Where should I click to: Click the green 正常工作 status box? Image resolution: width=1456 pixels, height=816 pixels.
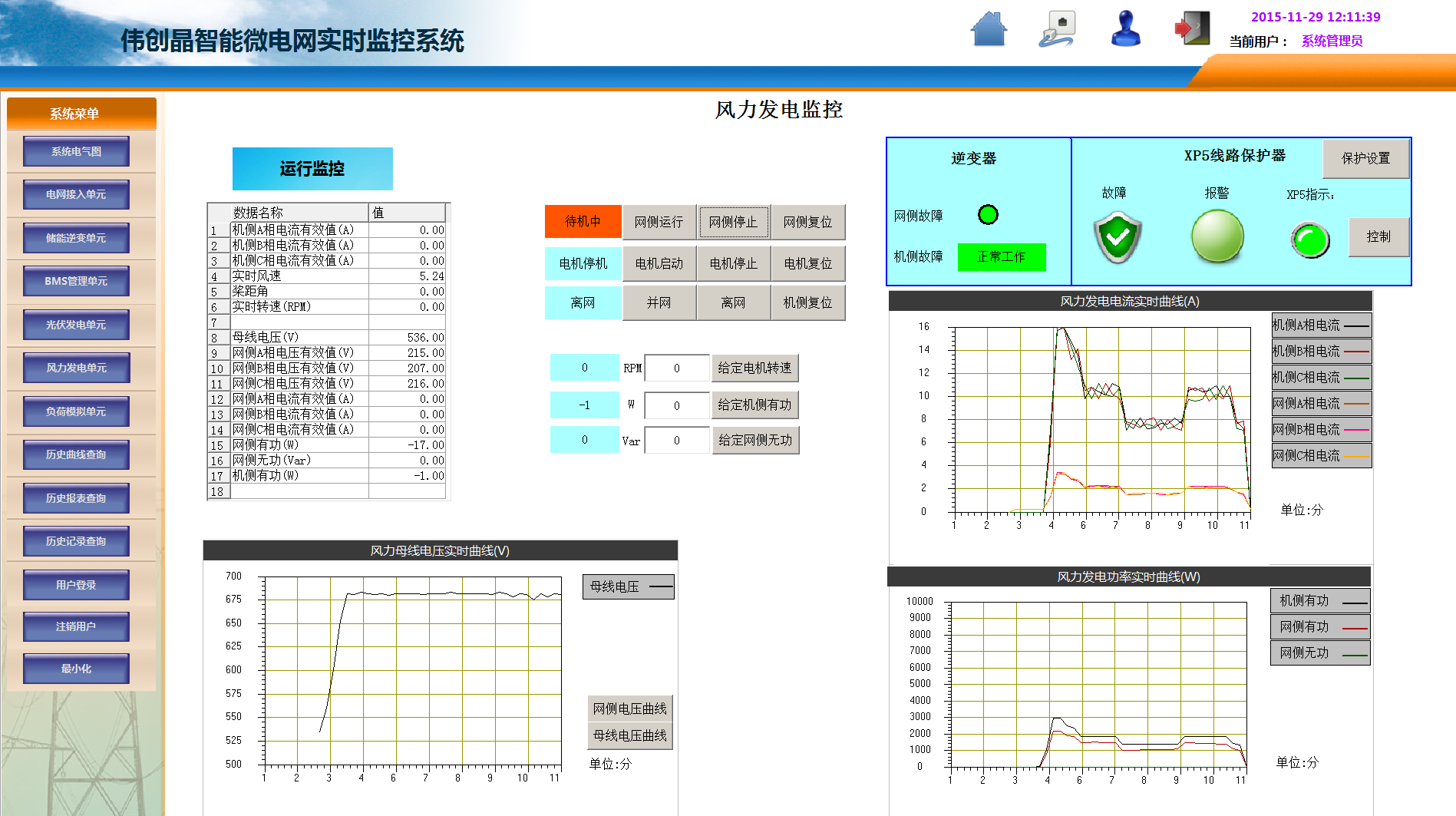(1001, 256)
